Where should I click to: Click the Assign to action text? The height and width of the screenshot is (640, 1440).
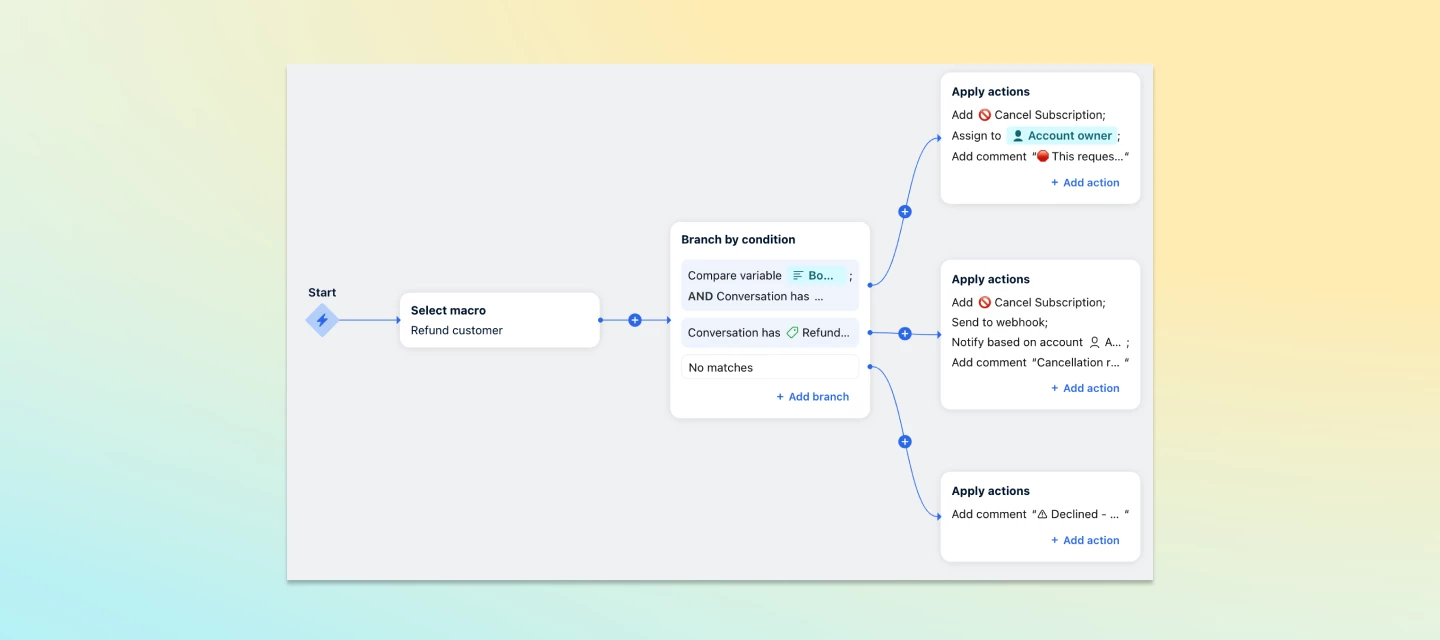(976, 136)
